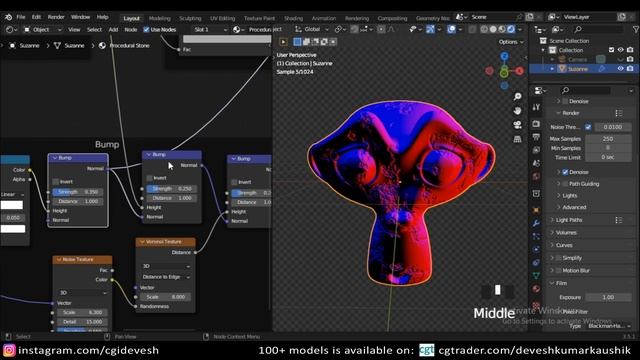Screen dimensions: 640x360
Task: Click the viewport pan hand icon
Action: (x=518, y=111)
